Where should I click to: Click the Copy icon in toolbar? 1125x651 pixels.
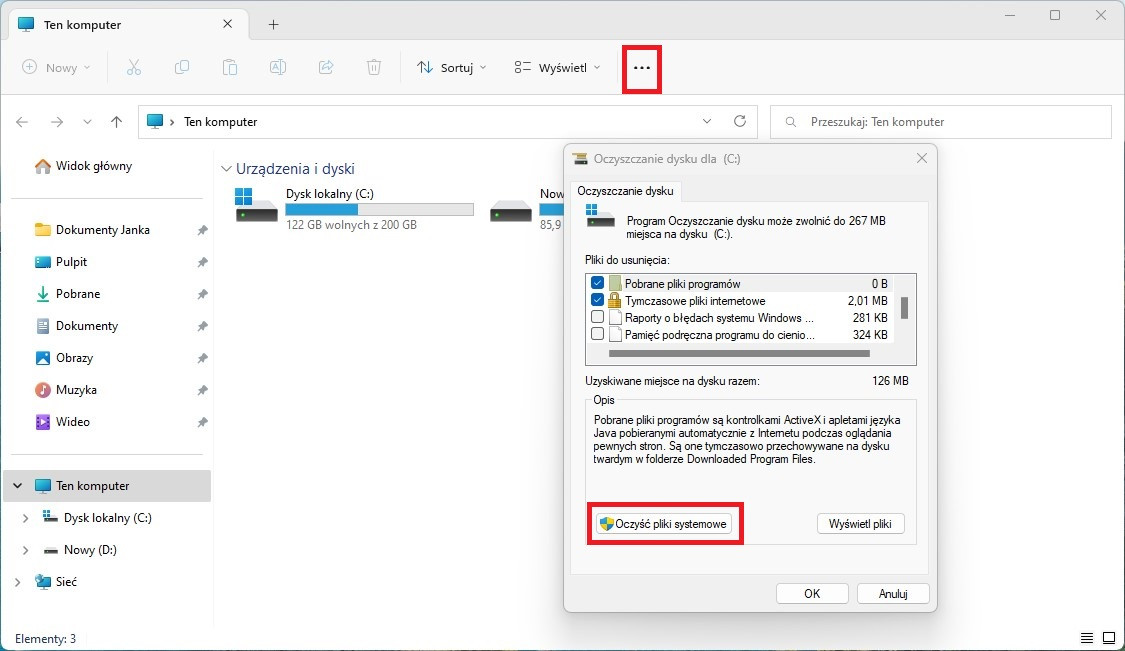point(182,67)
